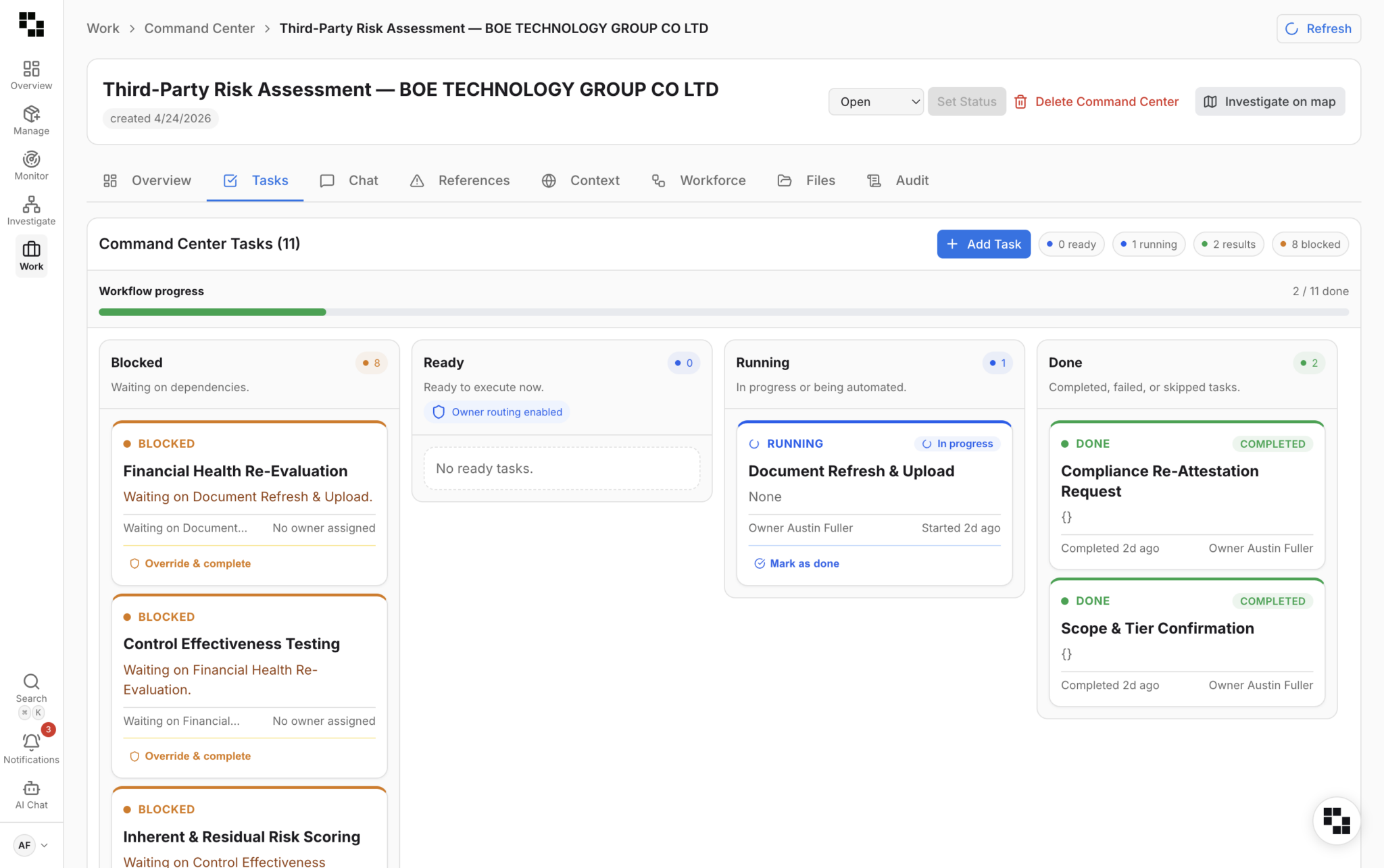Click the Tasks tab checkbox icon

(x=230, y=180)
